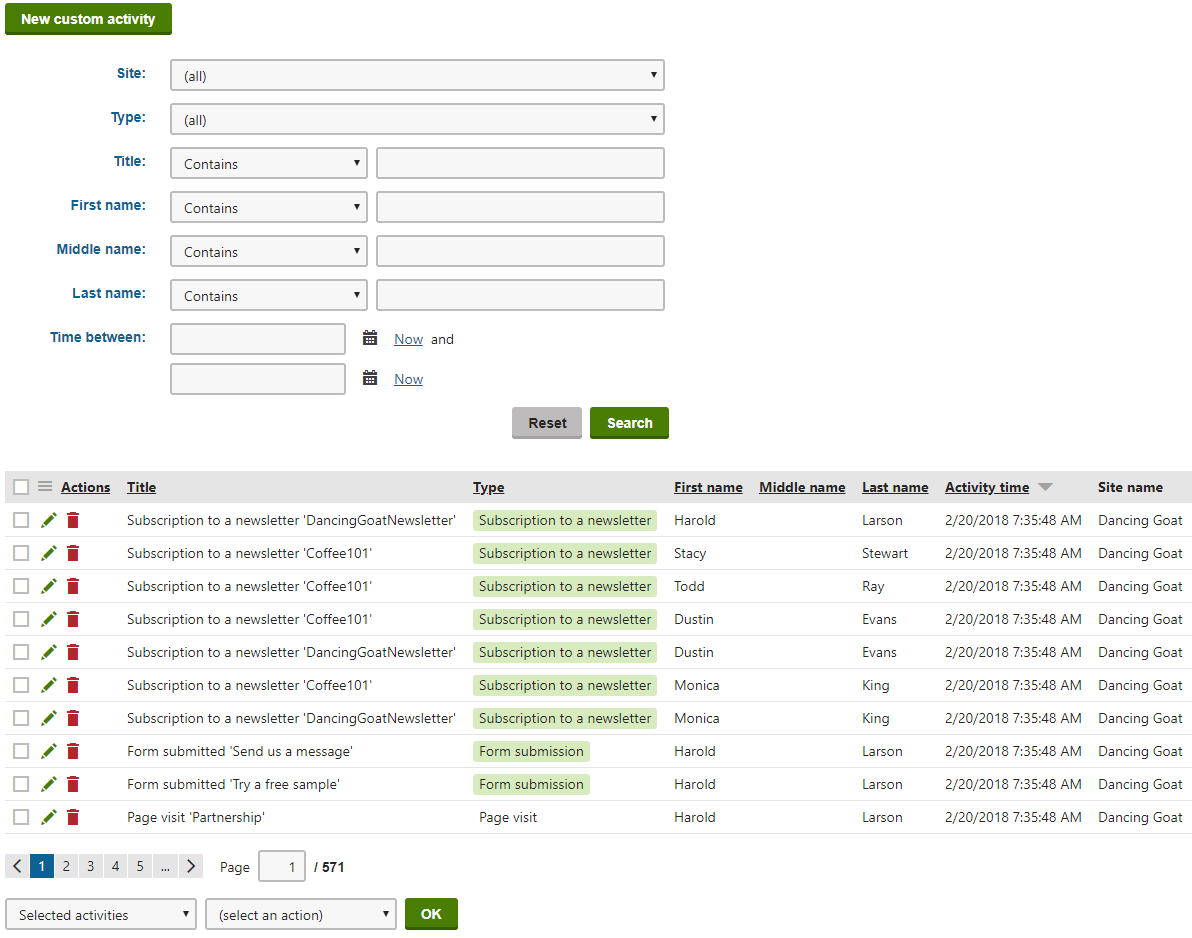Delete the 'Send us a message' form activity
The image size is (1192, 938).
tap(73, 751)
